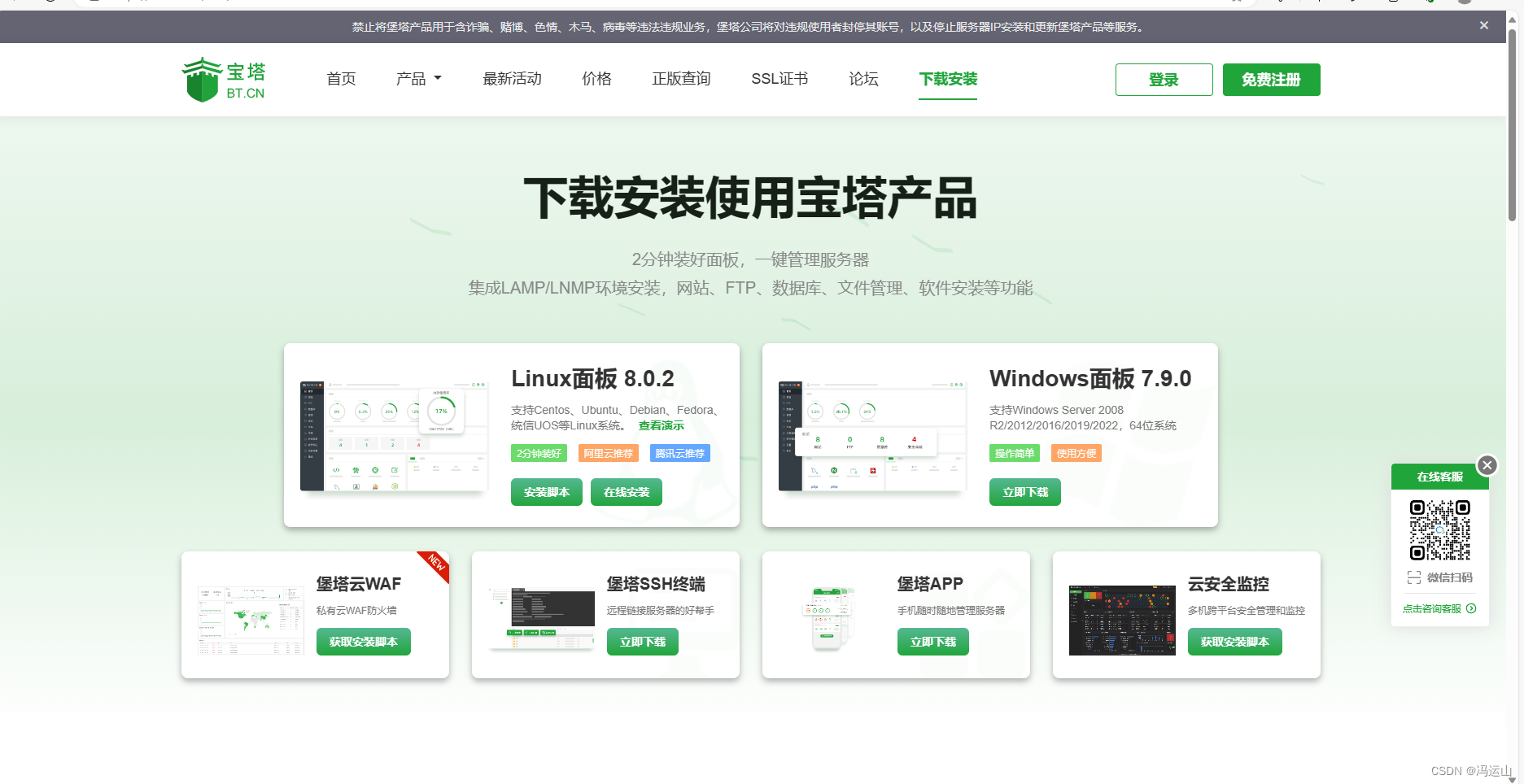Click the Windows面板 7.9.0 title

coord(1090,378)
